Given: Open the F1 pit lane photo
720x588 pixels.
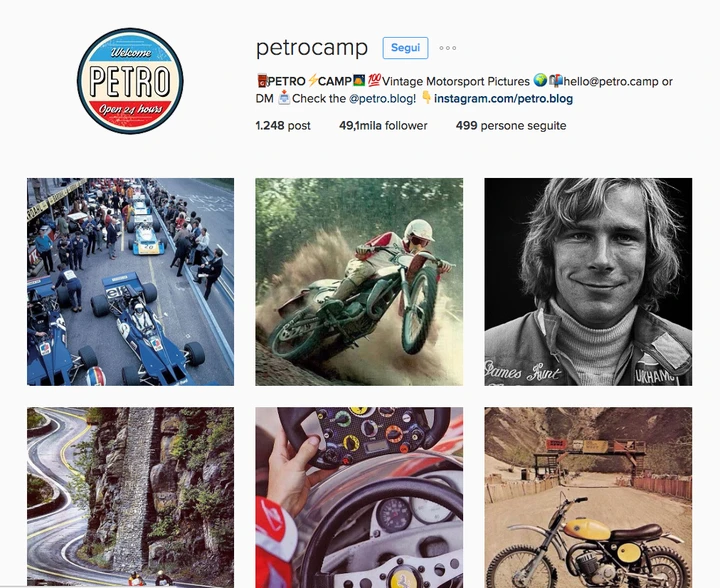Looking at the screenshot, I should pyautogui.click(x=130, y=282).
